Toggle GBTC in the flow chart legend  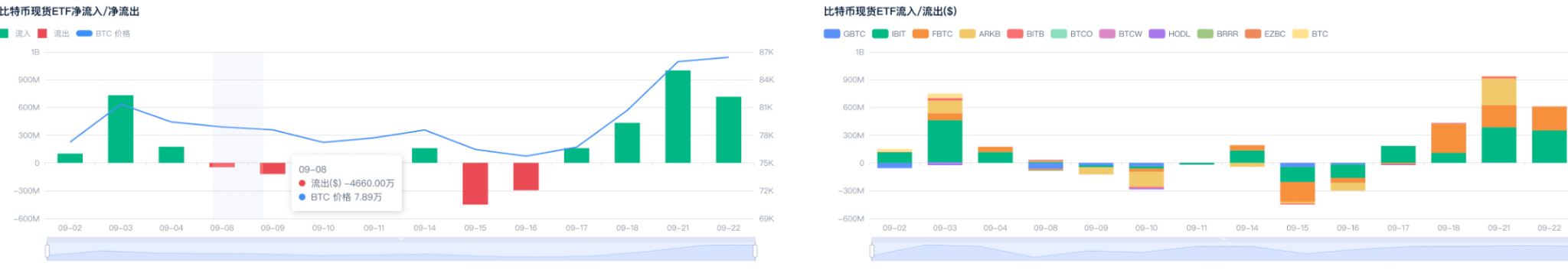pos(844,34)
